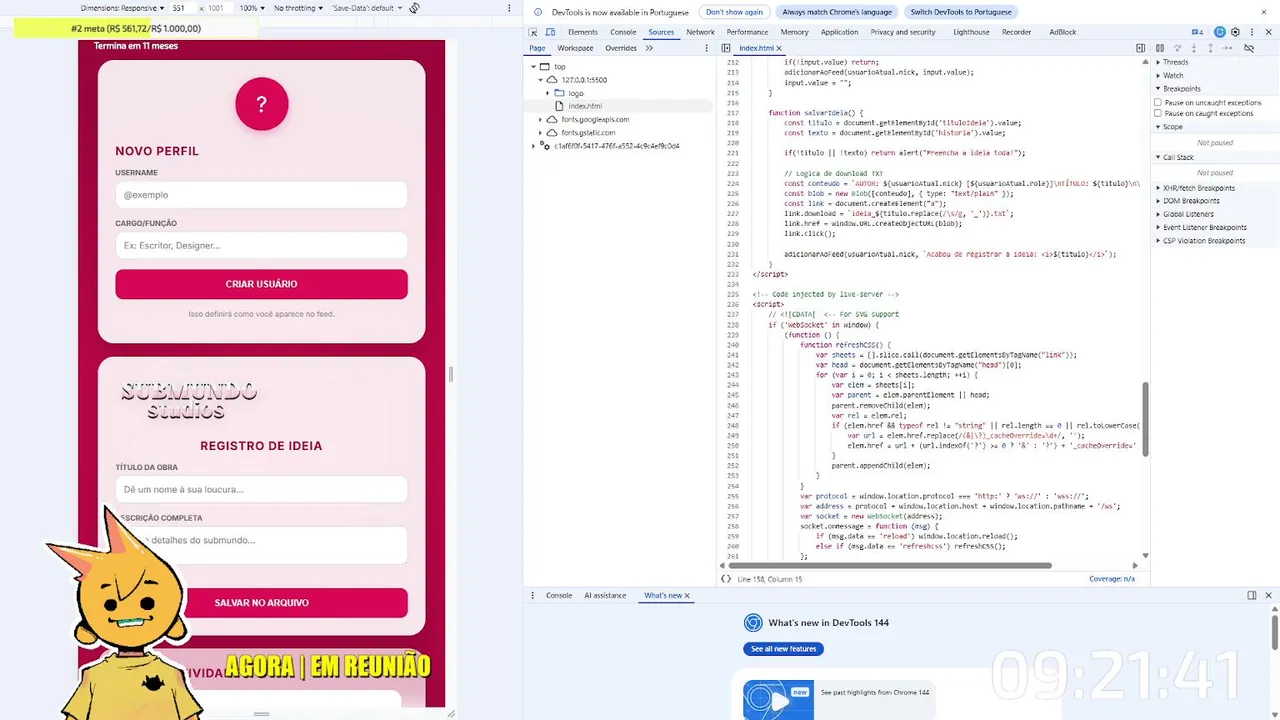Click the pretty-print braces icon
1280x720 pixels.
click(726, 579)
